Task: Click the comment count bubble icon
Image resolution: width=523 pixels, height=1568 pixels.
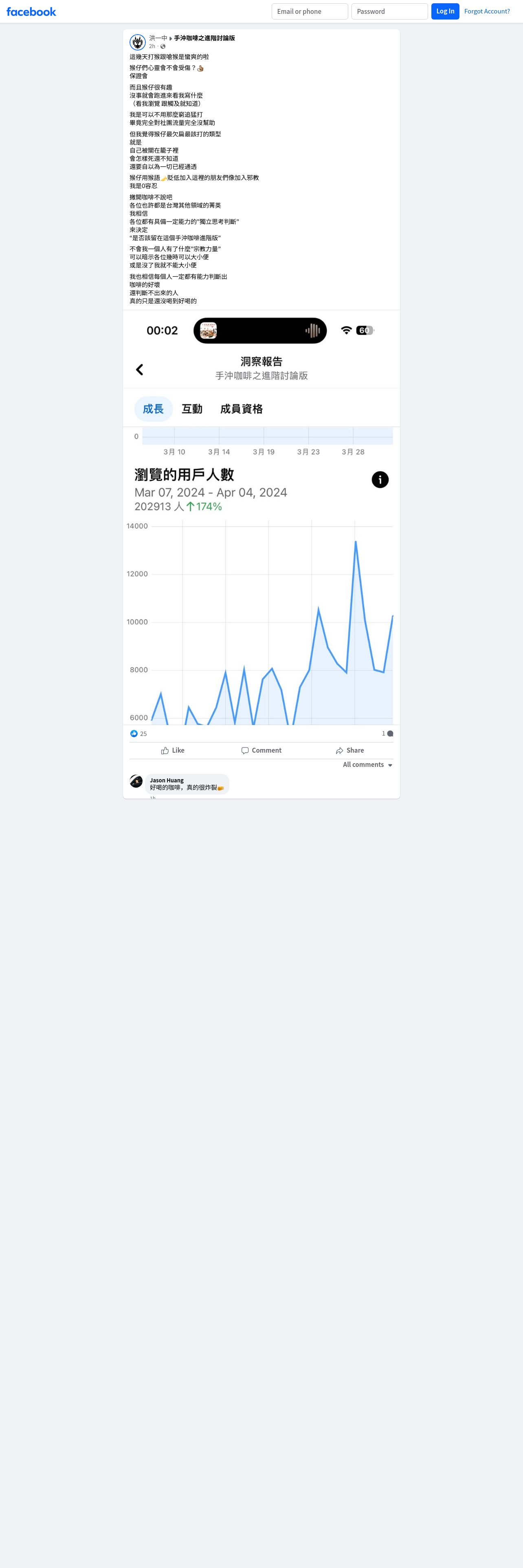Action: 390,734
